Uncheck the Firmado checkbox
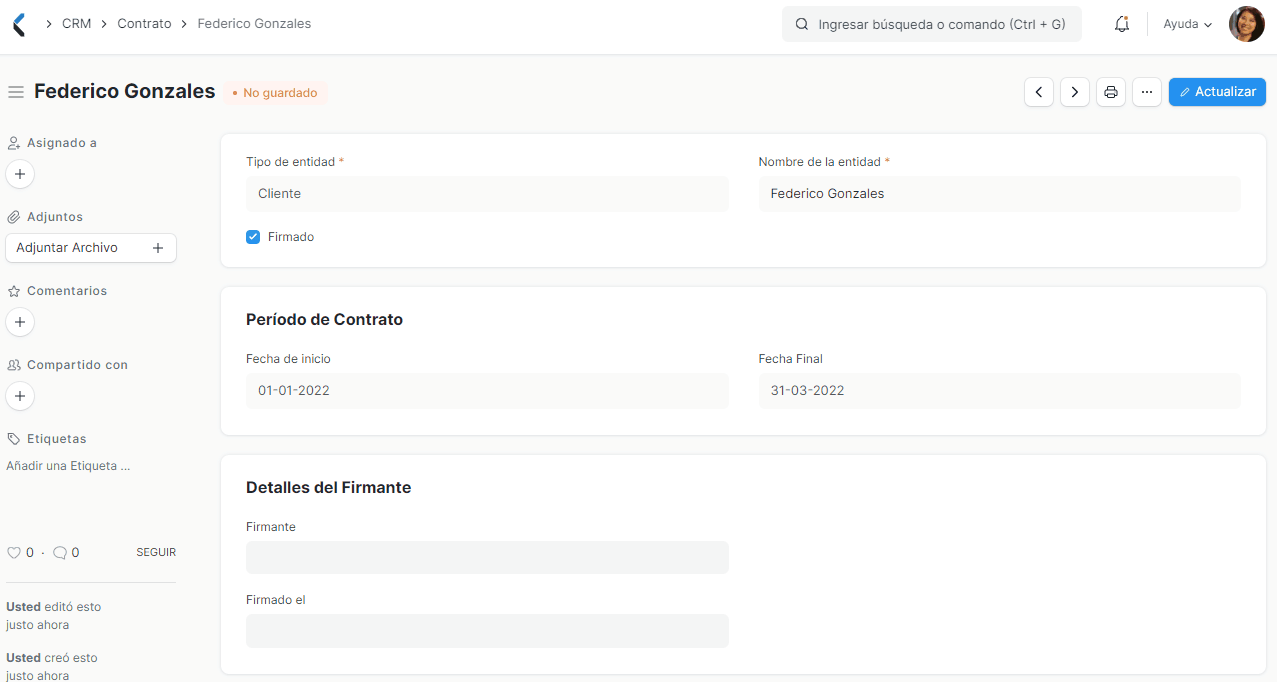The height and width of the screenshot is (682, 1277). [x=253, y=237]
